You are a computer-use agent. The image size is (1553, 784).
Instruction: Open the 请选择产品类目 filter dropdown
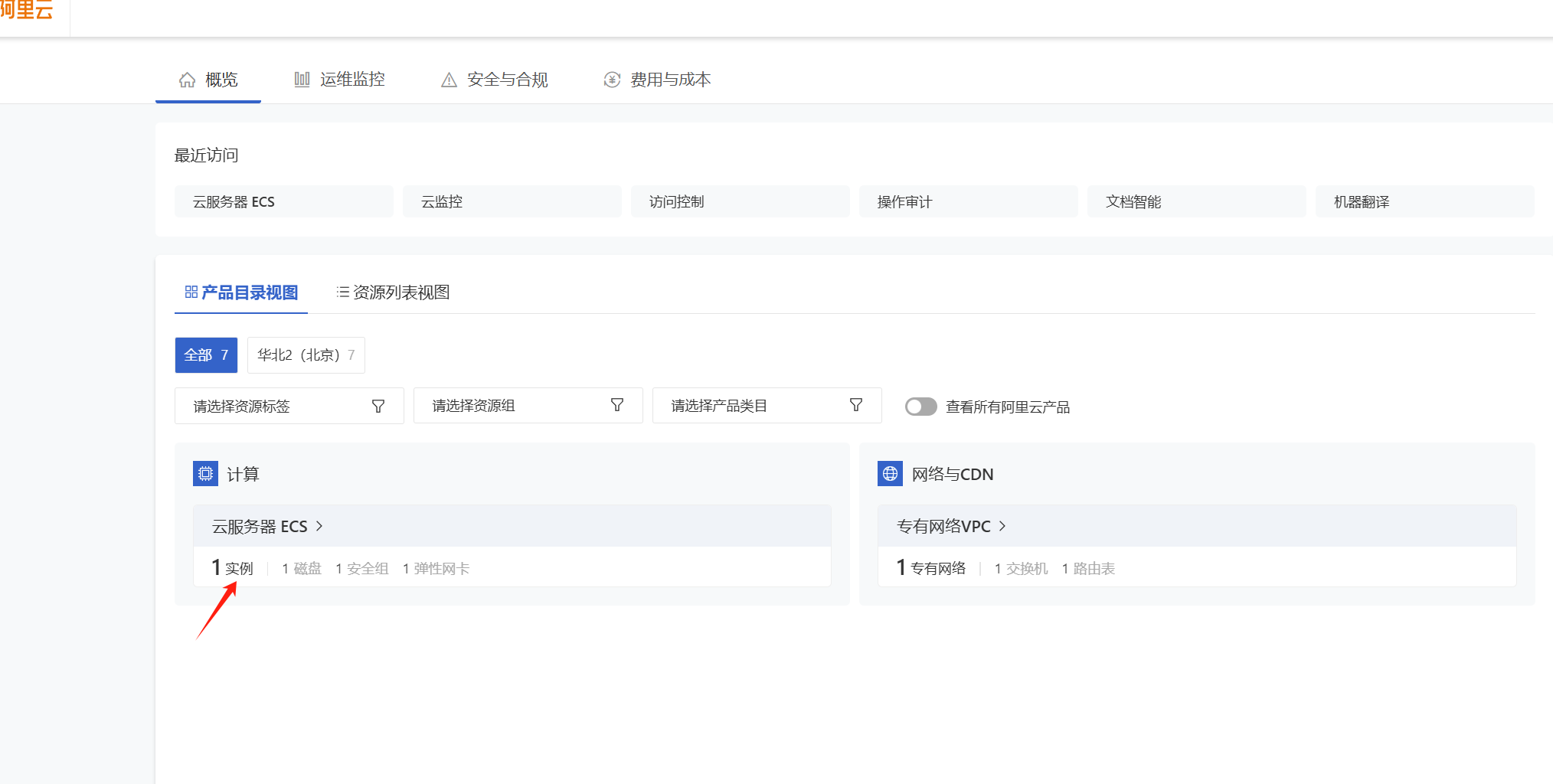click(767, 406)
